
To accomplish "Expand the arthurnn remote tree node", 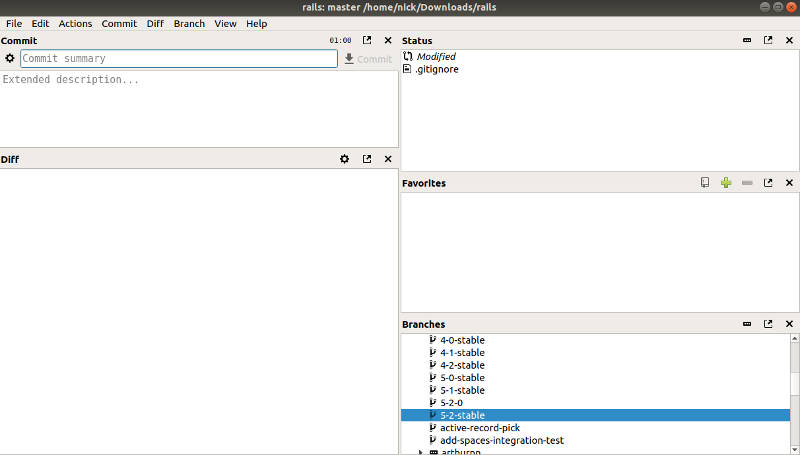I will pyautogui.click(x=420, y=452).
